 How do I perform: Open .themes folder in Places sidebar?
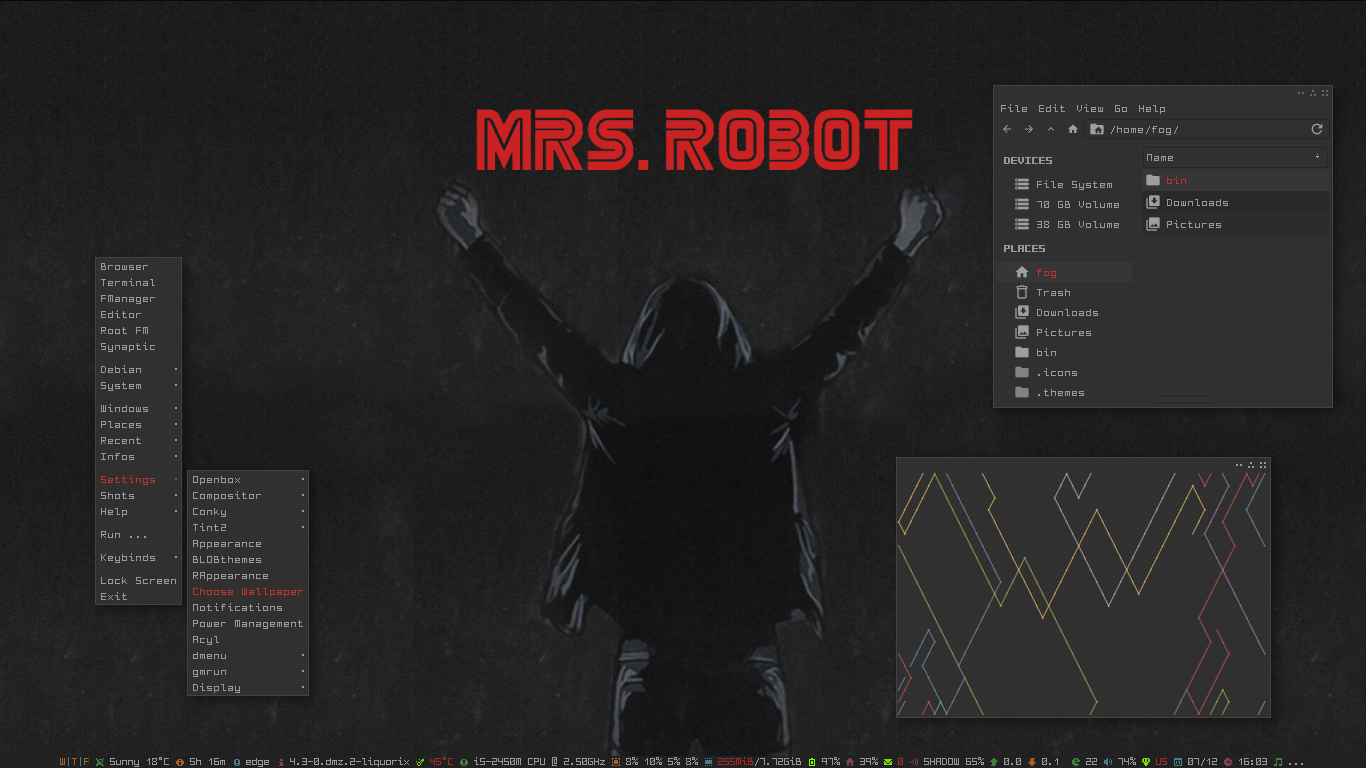1060,393
